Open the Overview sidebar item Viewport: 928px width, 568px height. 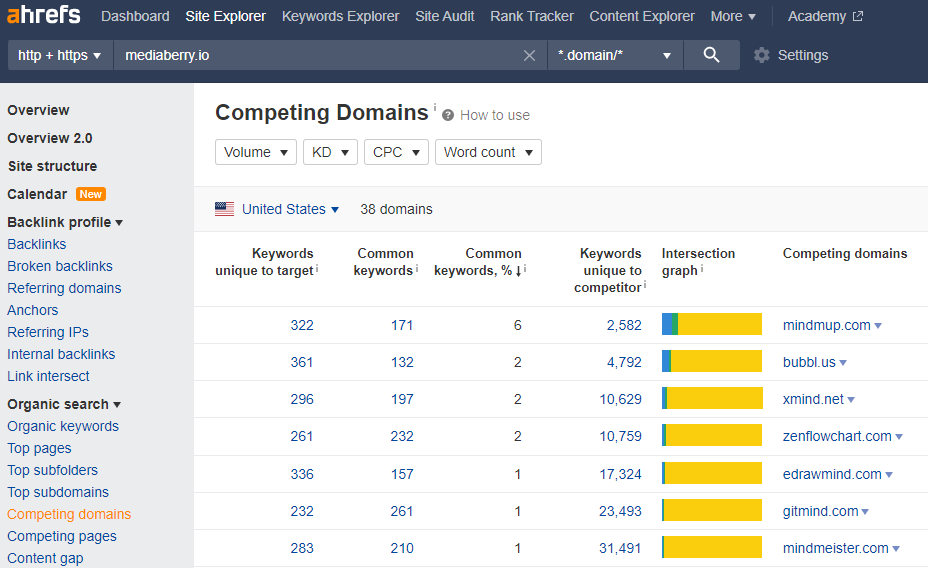pyautogui.click(x=38, y=111)
